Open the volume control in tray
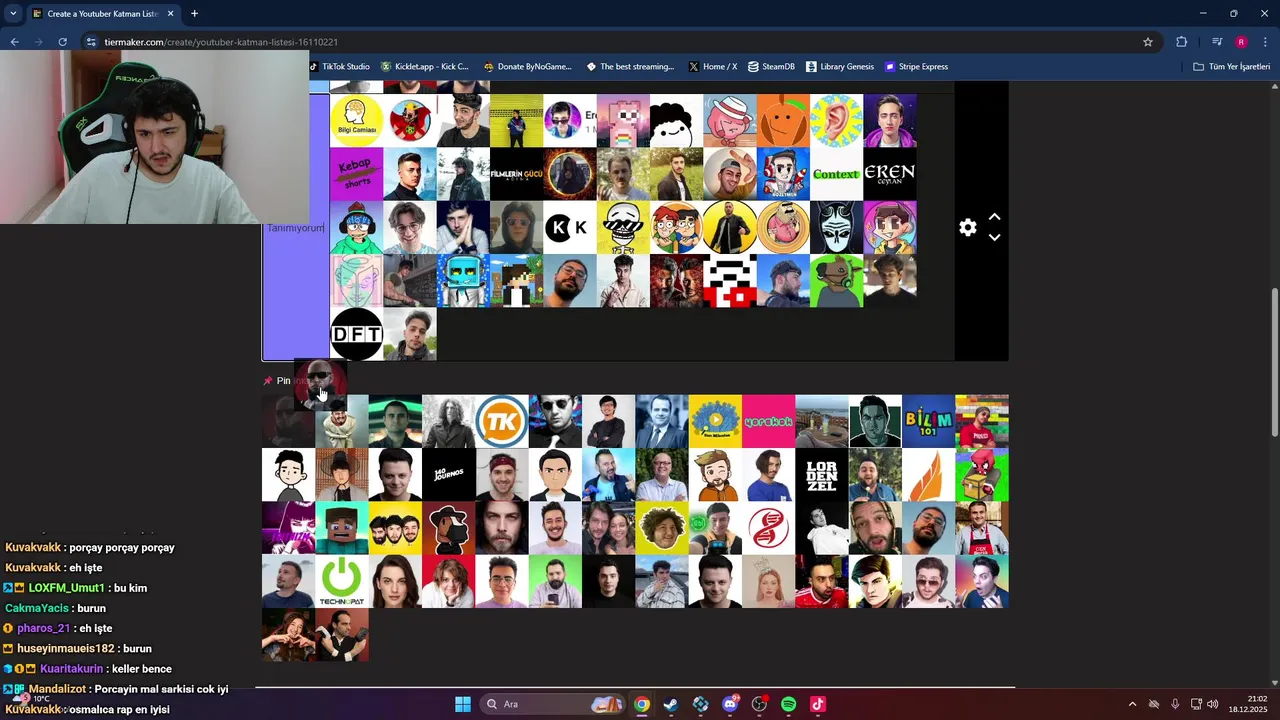The height and width of the screenshot is (720, 1280). click(x=1212, y=704)
